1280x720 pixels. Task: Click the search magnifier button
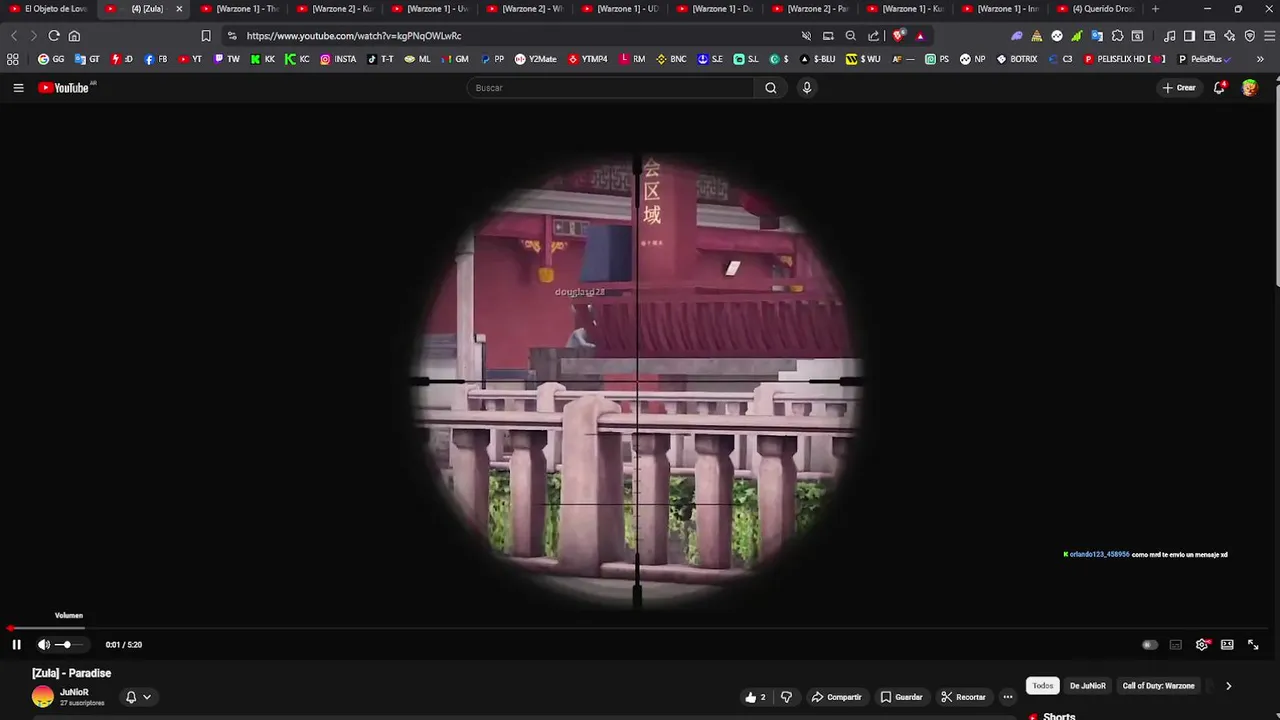pyautogui.click(x=771, y=88)
